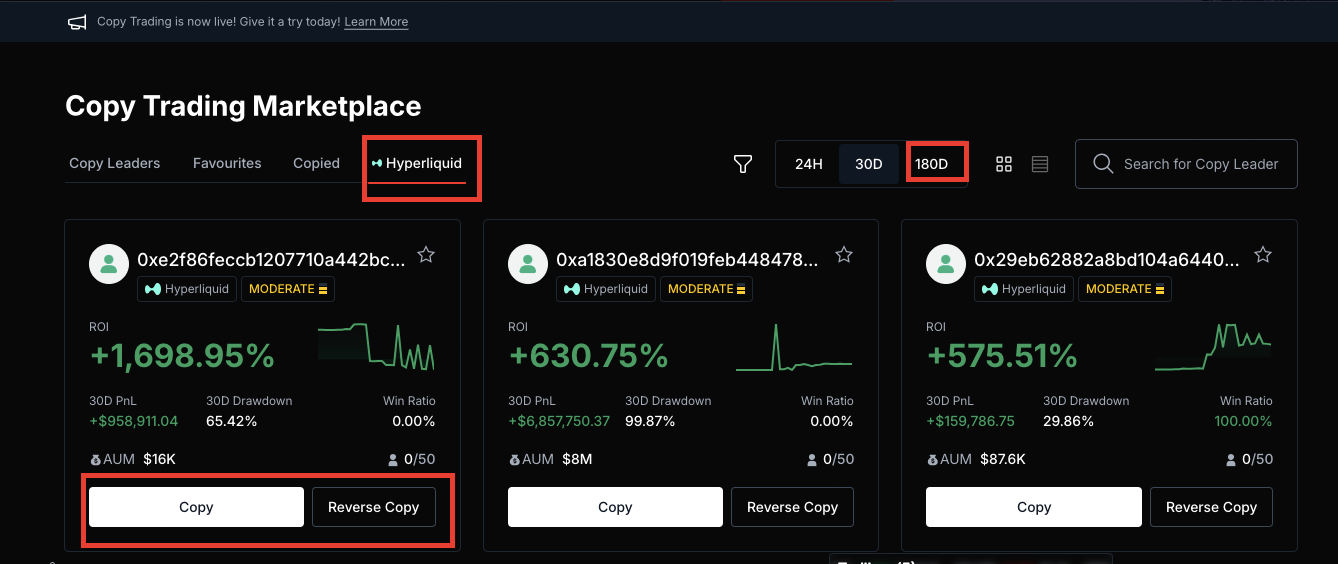Open ROI chart on +575.51% card
Image resolution: width=1338 pixels, height=564 pixels.
1213,347
